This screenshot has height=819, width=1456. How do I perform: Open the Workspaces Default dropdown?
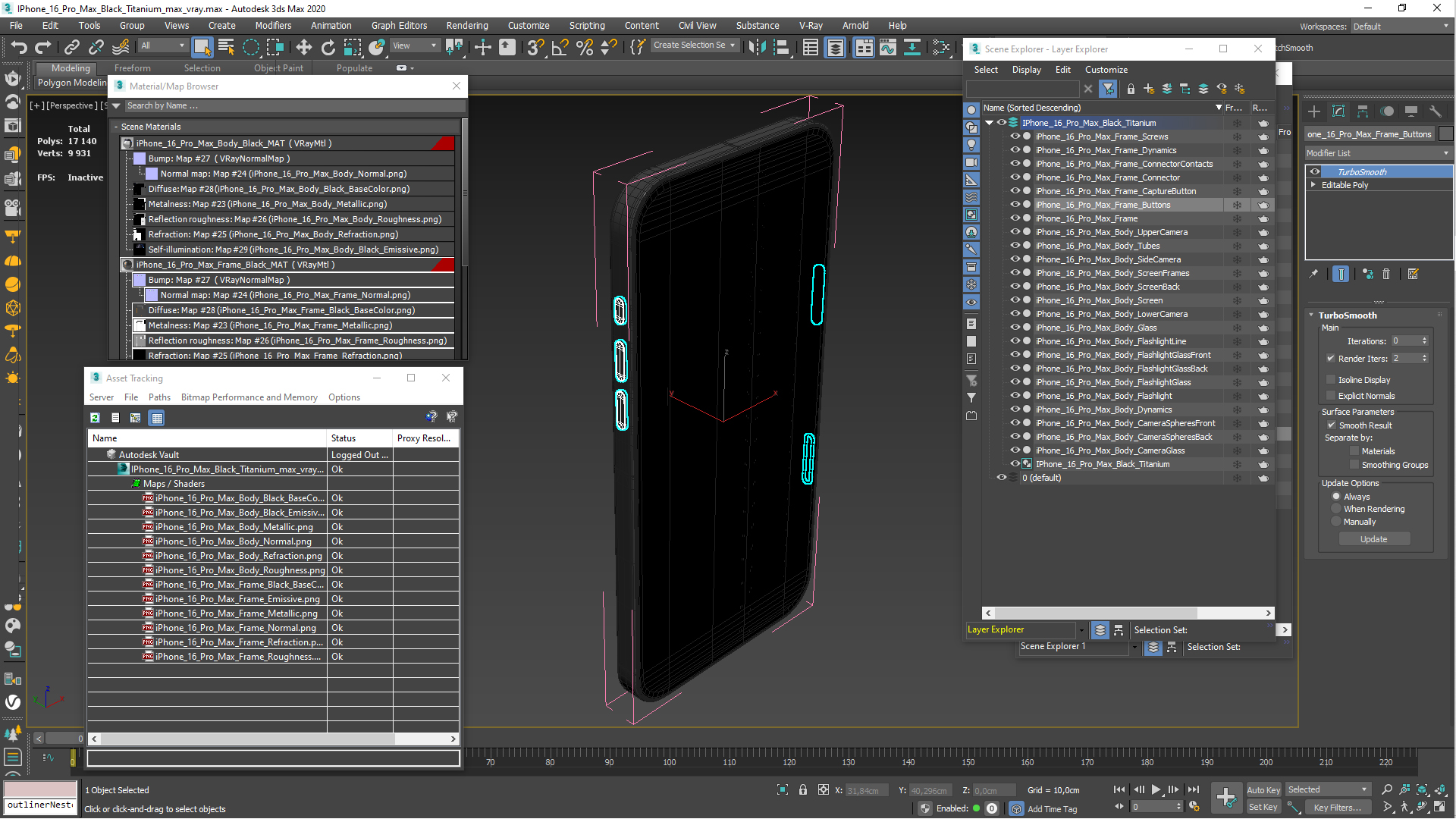pos(1400,27)
